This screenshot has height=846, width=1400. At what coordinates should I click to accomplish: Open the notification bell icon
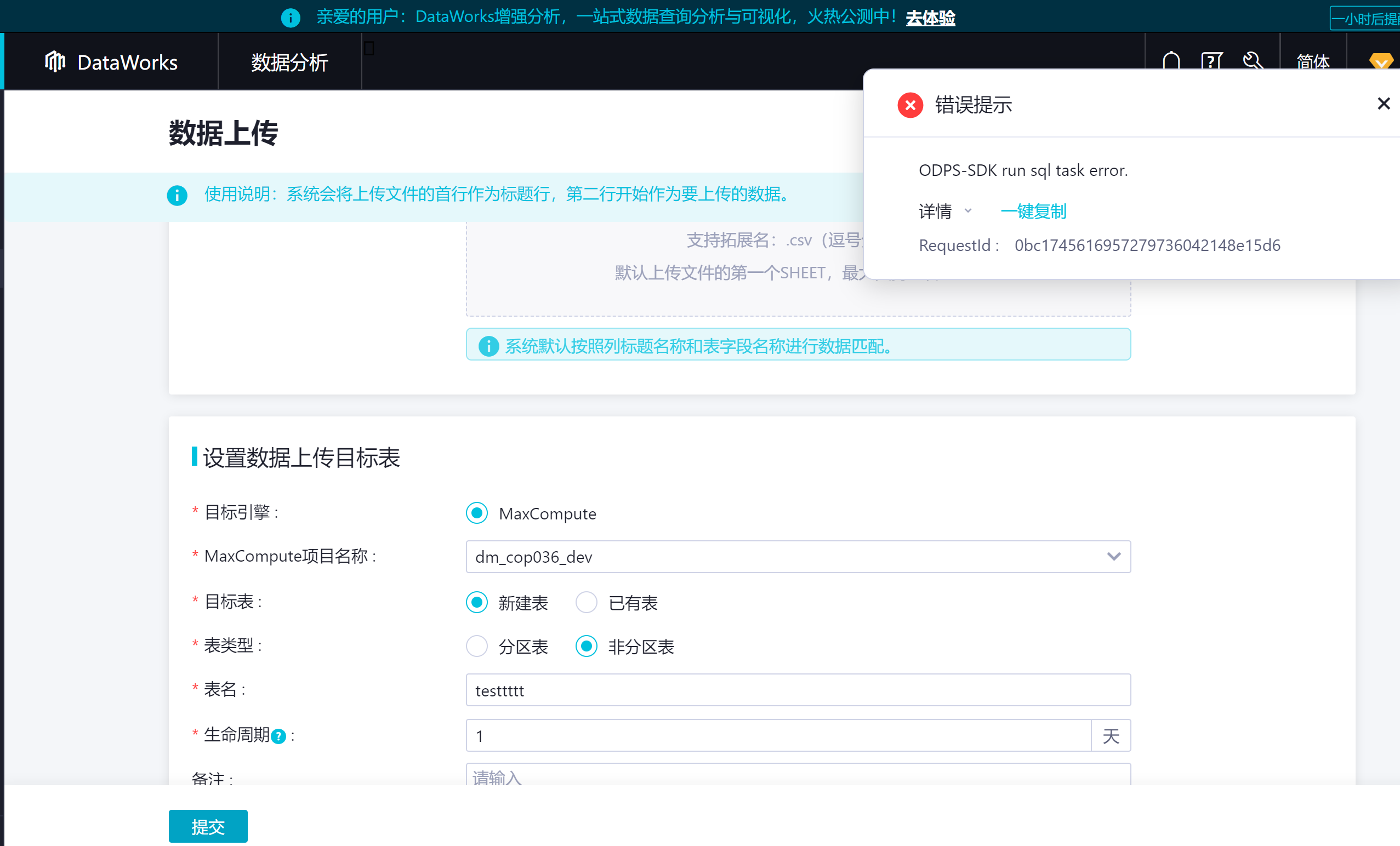tap(1171, 60)
